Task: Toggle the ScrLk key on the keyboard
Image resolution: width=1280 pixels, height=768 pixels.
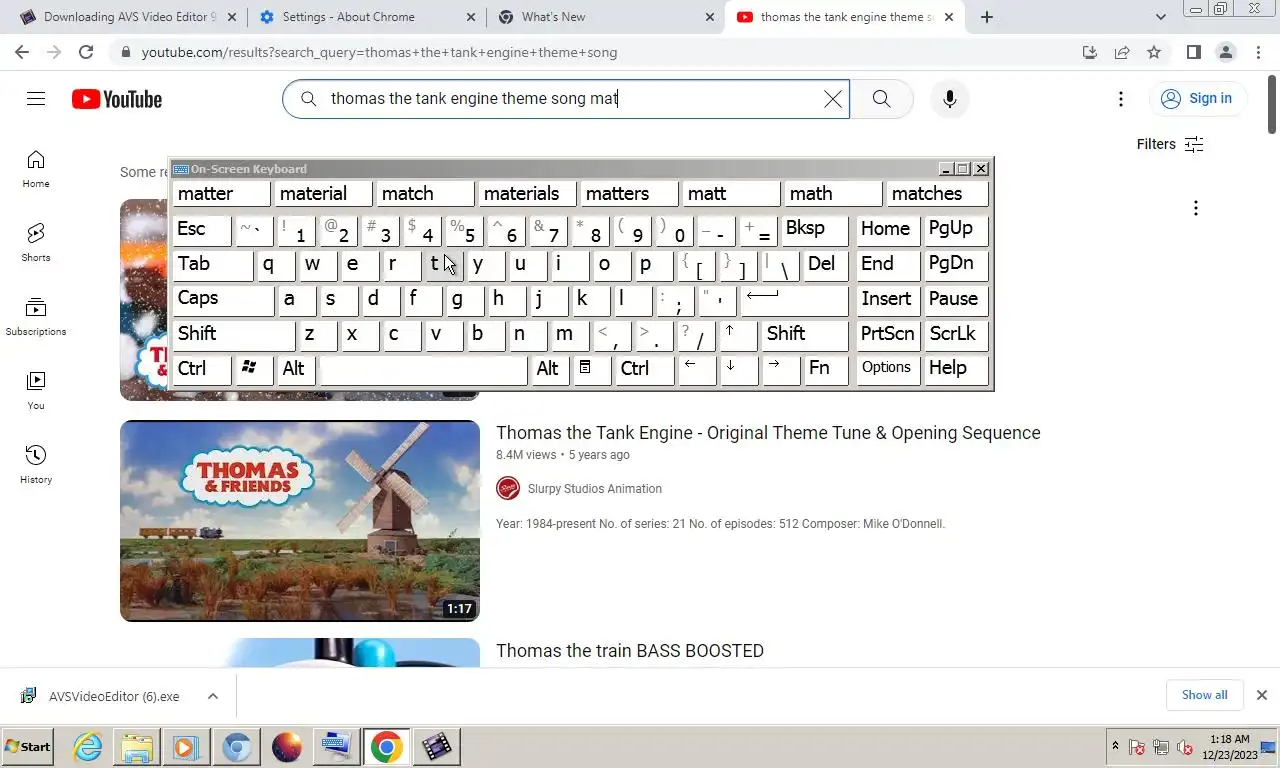Action: click(957, 334)
